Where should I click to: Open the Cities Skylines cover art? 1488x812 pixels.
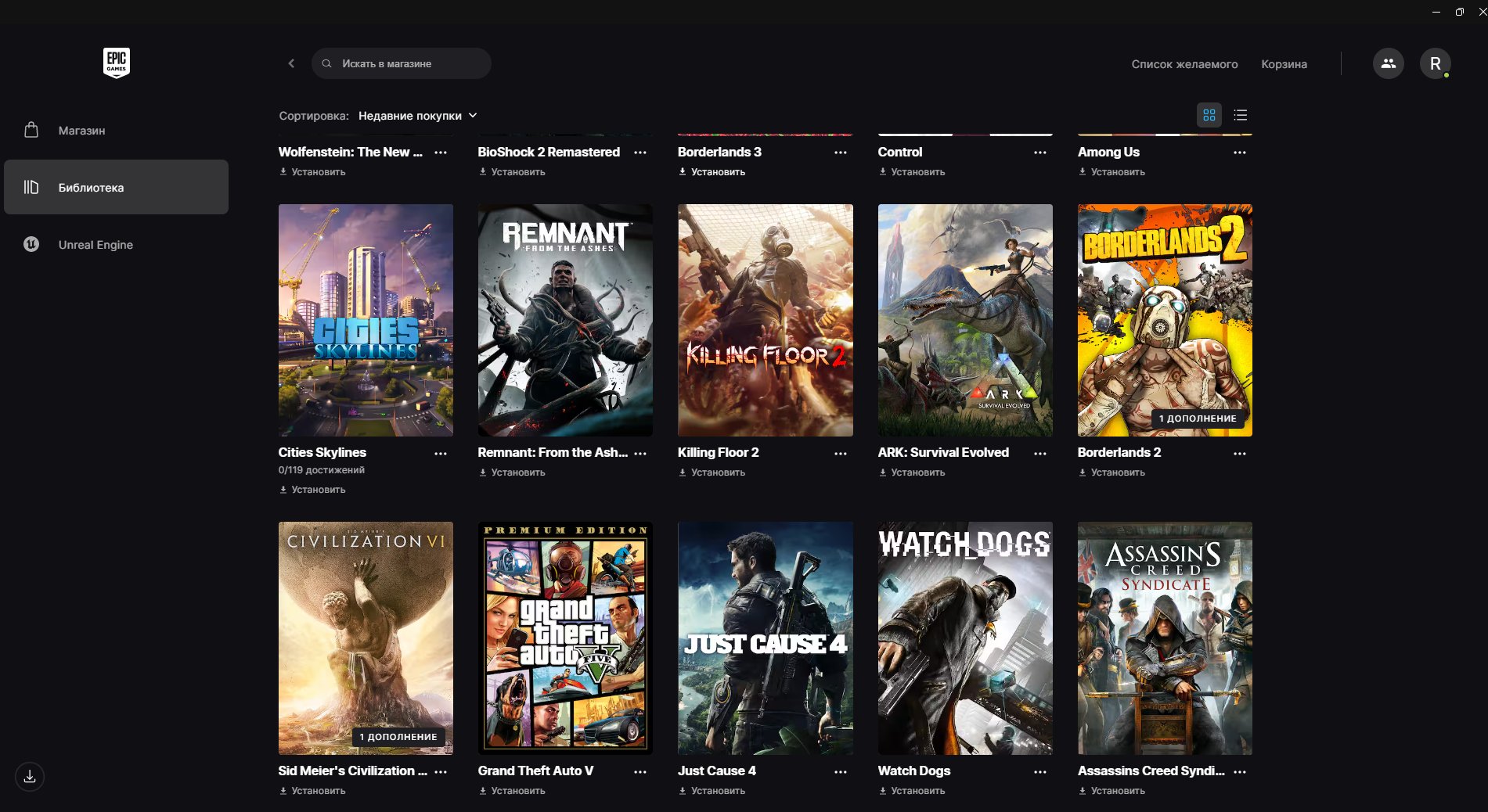pyautogui.click(x=366, y=320)
